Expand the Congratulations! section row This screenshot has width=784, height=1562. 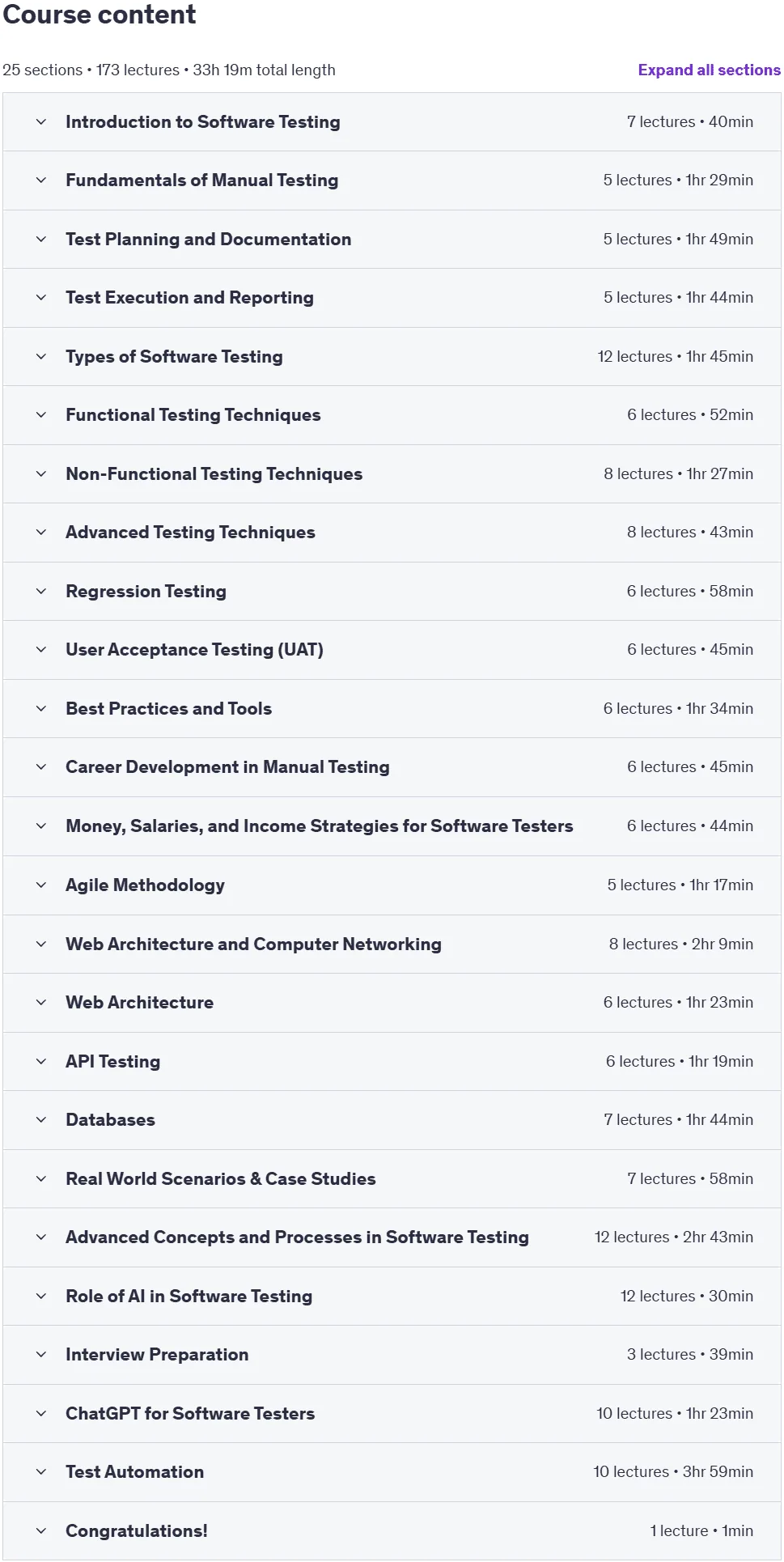click(x=392, y=1531)
